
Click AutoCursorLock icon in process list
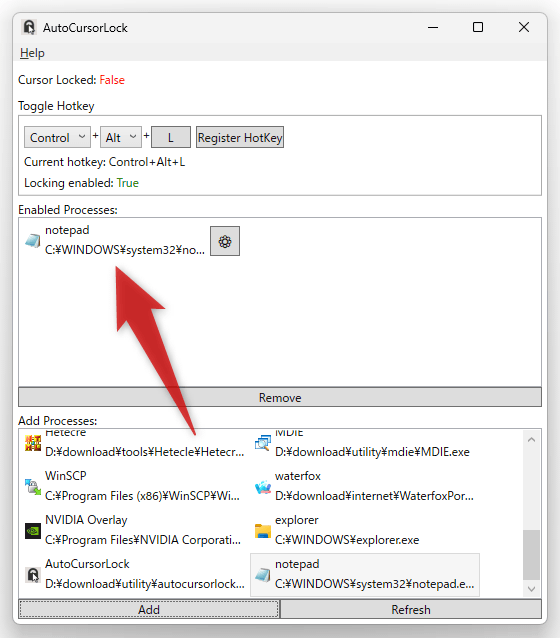(33, 575)
